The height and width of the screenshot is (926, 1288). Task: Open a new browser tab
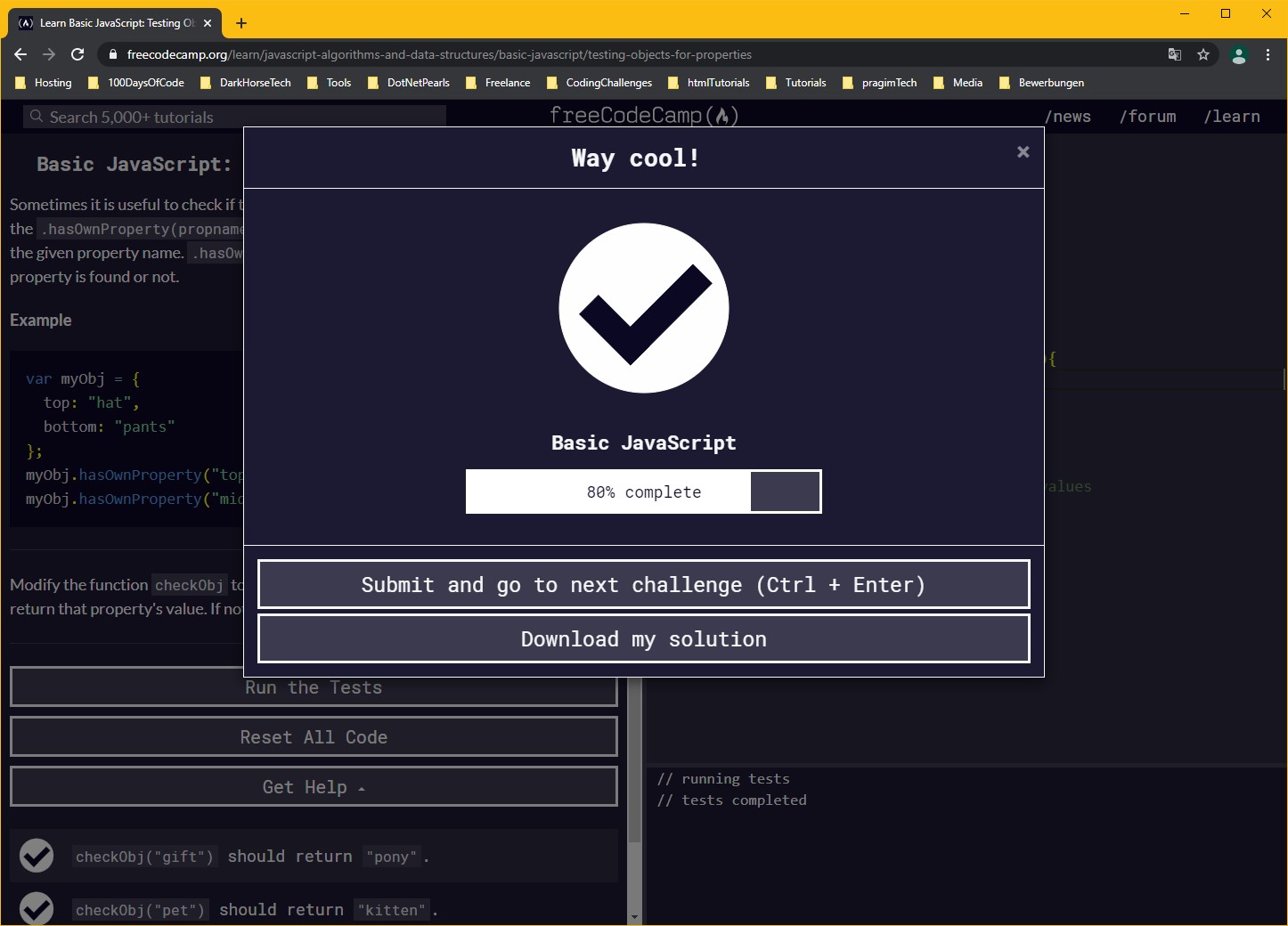(x=241, y=23)
